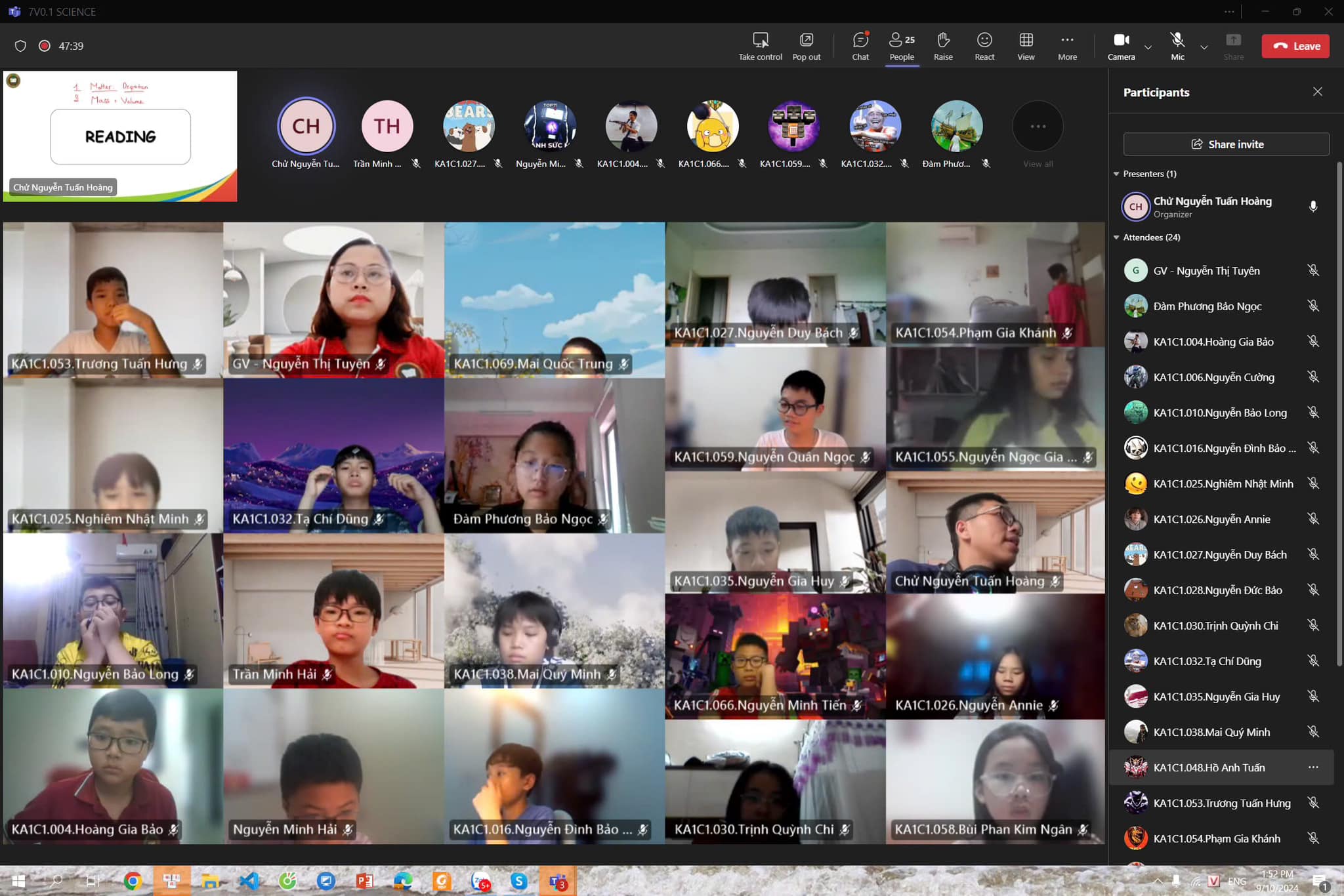The height and width of the screenshot is (896, 1344).
Task: Open Microsoft Teams taskbar icon
Action: pos(558,881)
